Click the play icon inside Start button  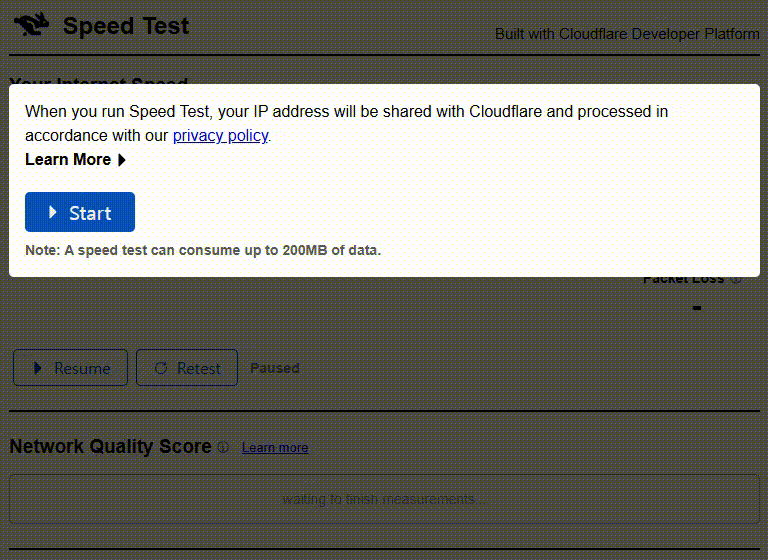(x=53, y=212)
